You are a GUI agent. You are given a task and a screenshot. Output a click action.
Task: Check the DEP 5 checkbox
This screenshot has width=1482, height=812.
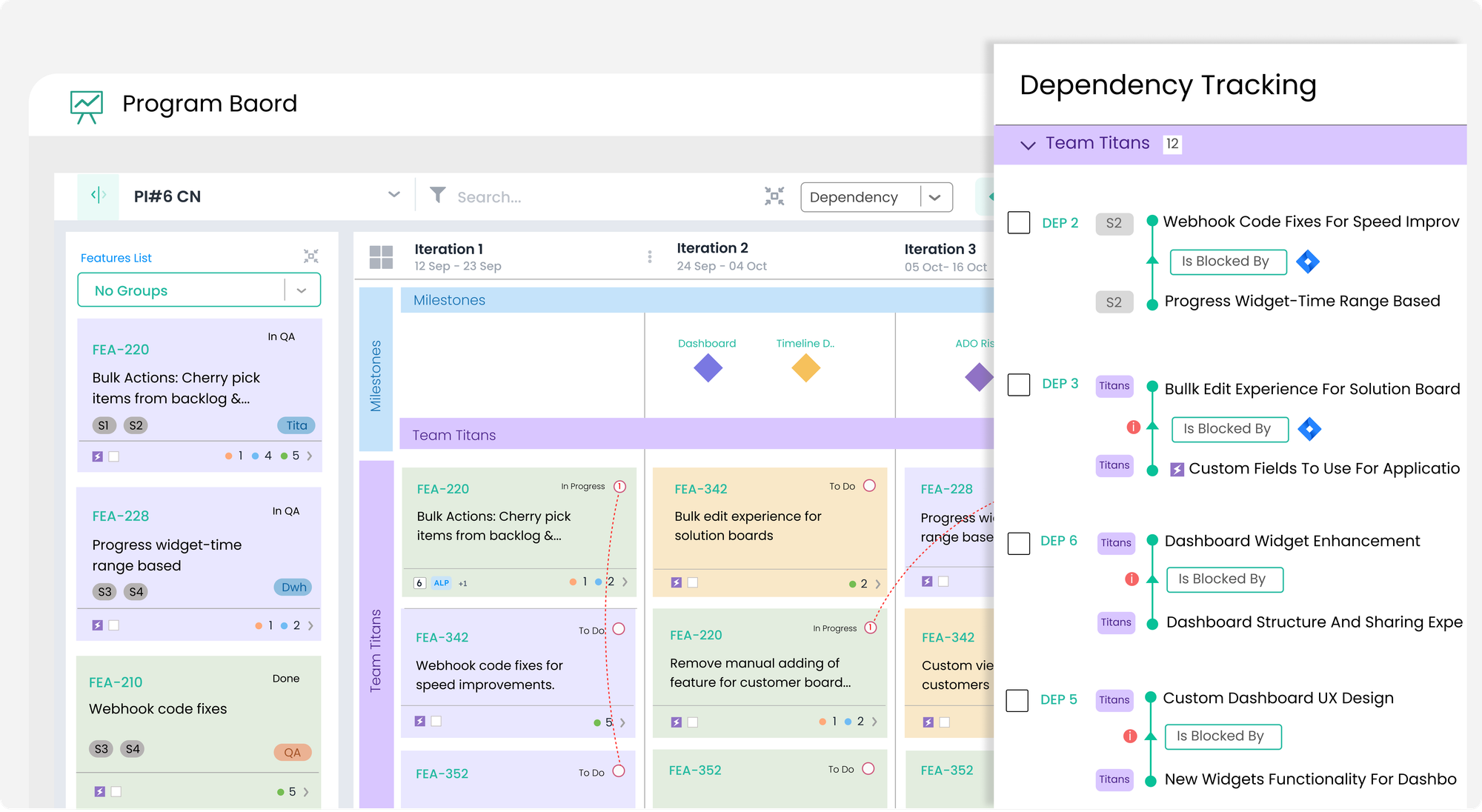point(1017,701)
